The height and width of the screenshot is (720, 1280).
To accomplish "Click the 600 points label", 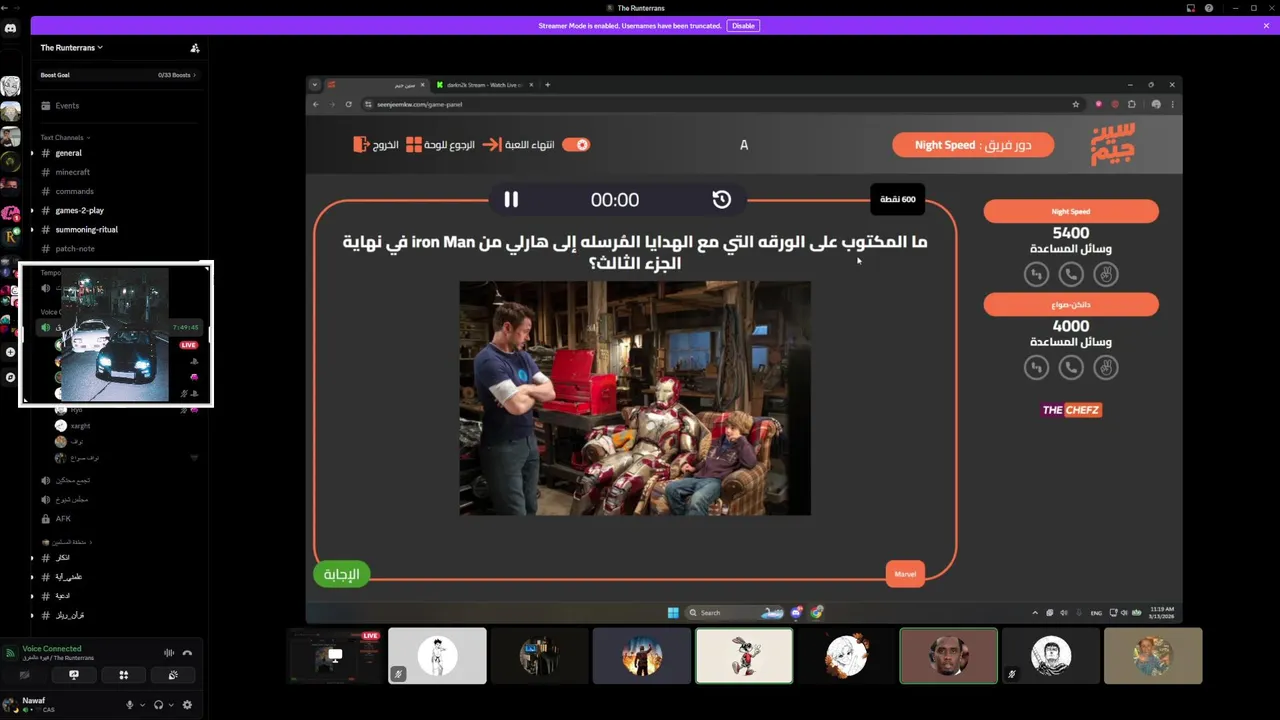I will coord(897,199).
